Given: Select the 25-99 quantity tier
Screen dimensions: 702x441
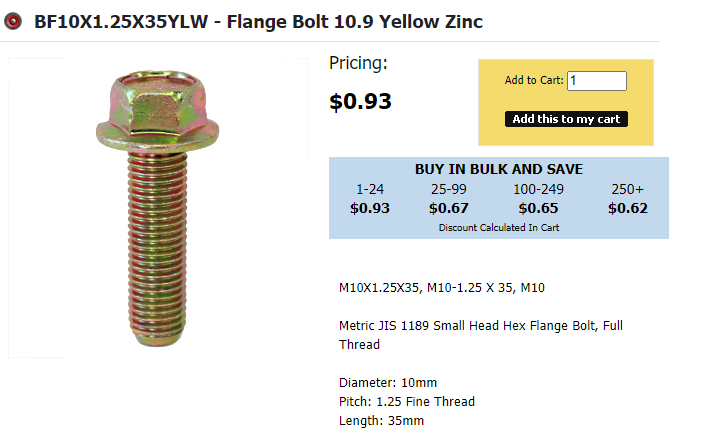Looking at the screenshot, I should click(x=449, y=189).
